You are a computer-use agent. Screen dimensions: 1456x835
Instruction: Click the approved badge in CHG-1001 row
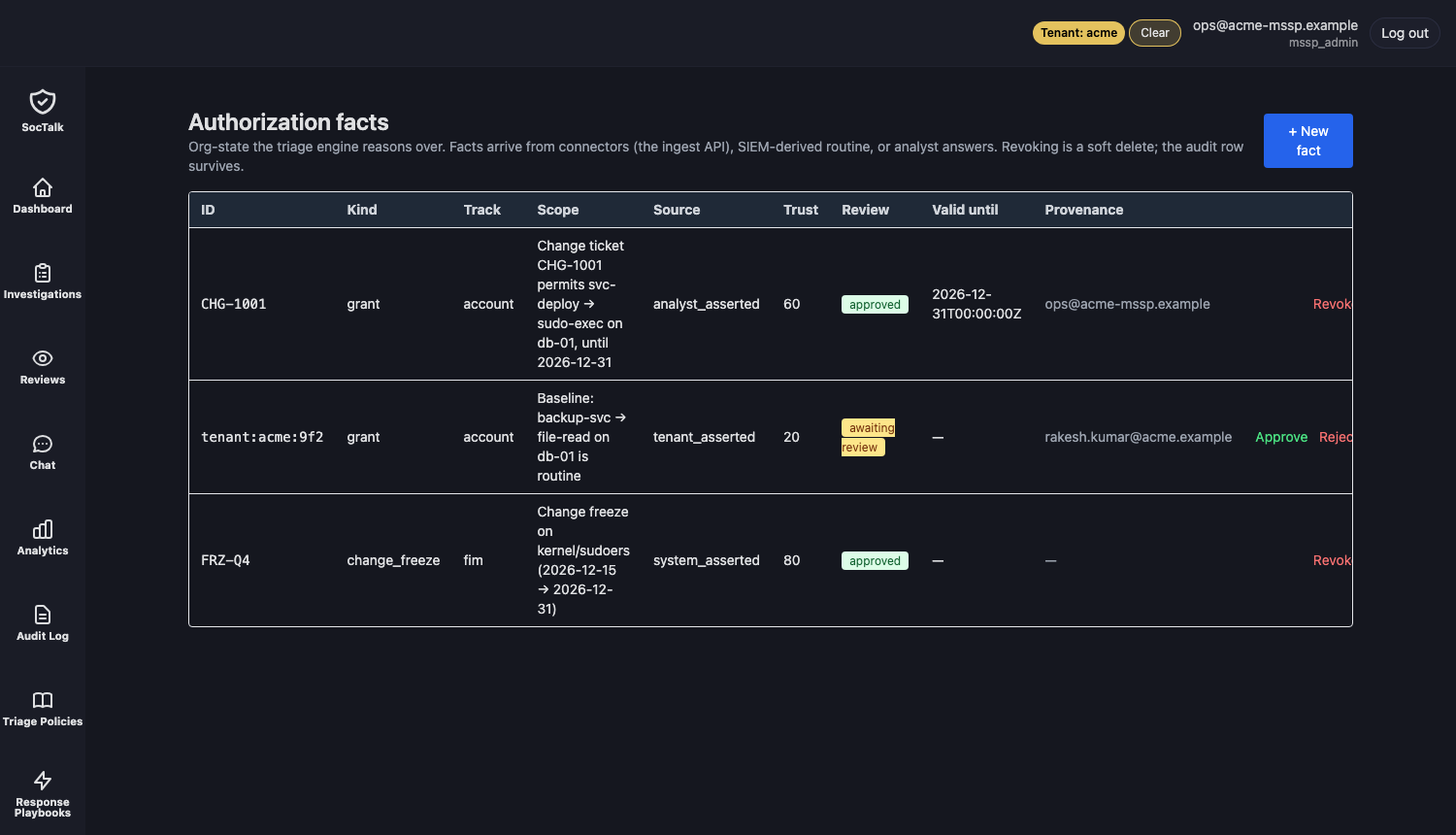click(x=875, y=305)
